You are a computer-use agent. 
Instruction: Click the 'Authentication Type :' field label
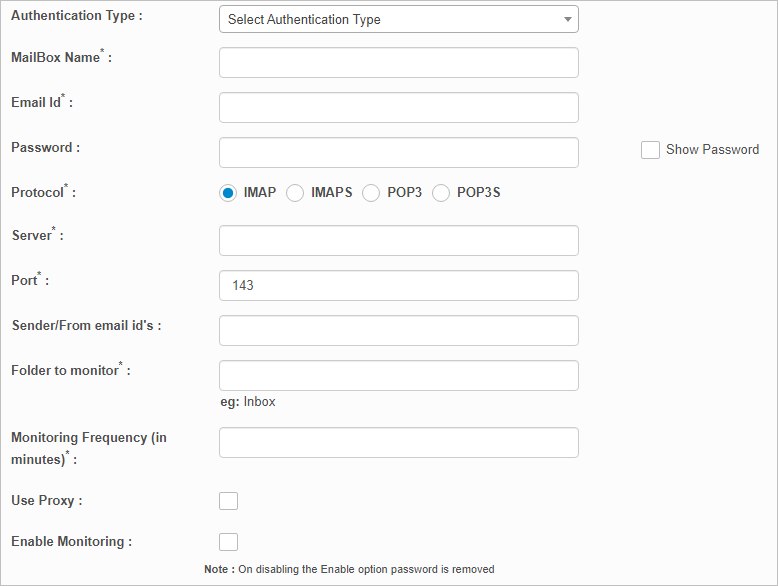[76, 16]
